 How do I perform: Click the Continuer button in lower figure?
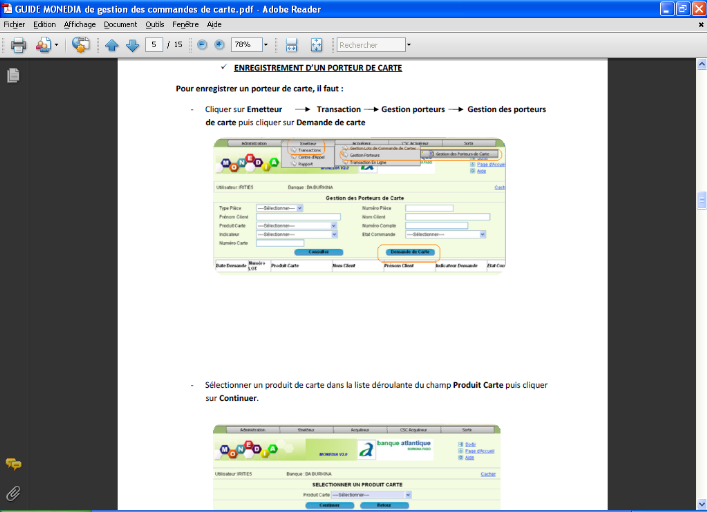(330, 505)
